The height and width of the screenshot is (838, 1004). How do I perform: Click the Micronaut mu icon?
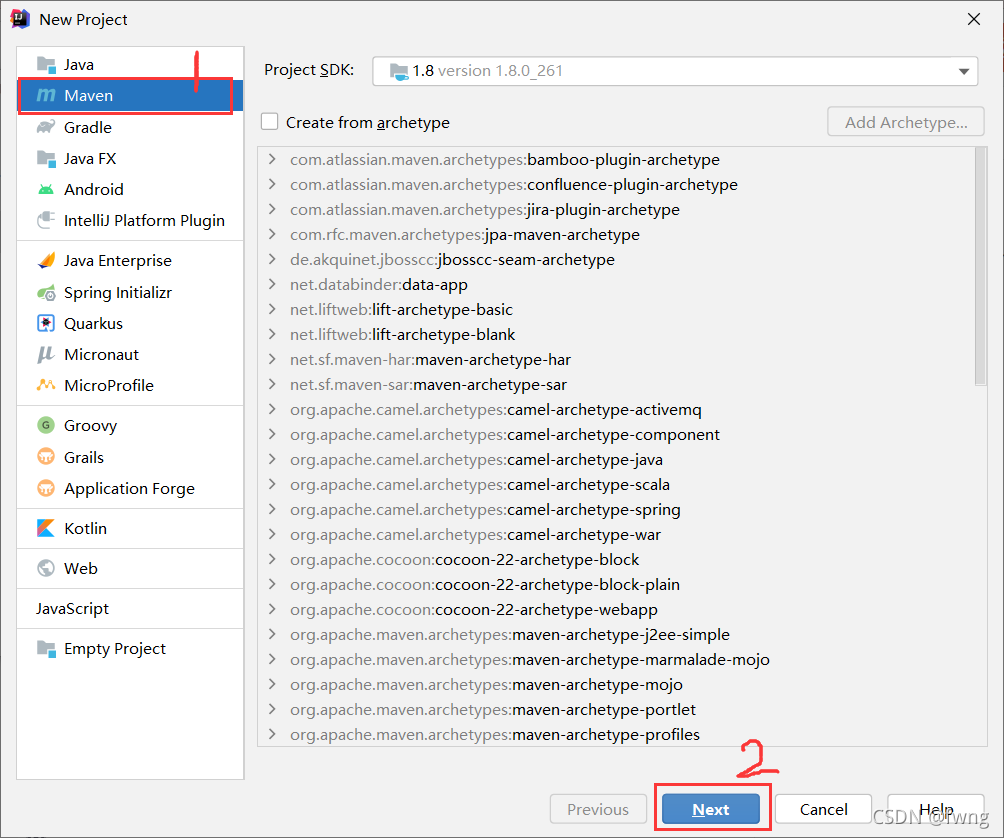(x=45, y=355)
